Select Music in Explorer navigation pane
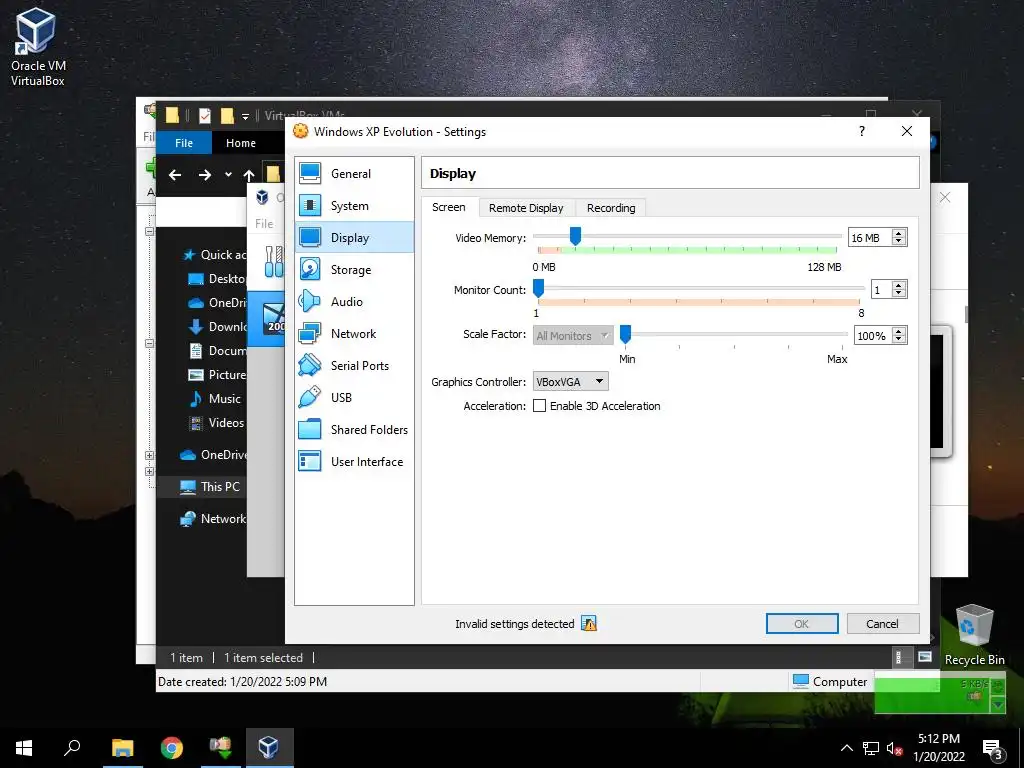 (x=215, y=398)
